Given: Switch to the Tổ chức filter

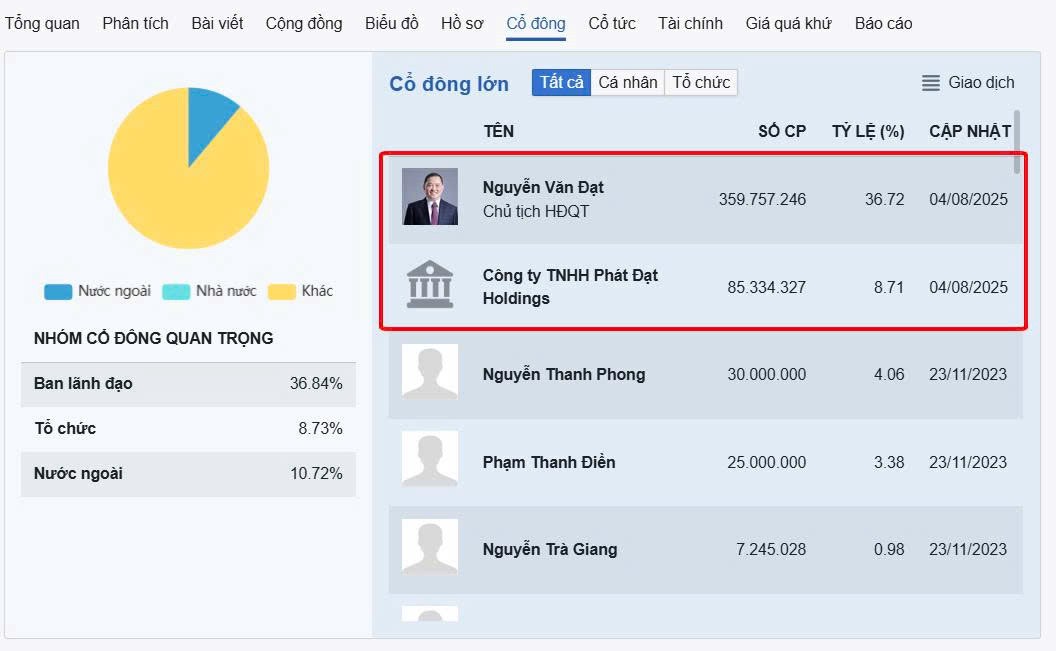Looking at the screenshot, I should pos(700,82).
